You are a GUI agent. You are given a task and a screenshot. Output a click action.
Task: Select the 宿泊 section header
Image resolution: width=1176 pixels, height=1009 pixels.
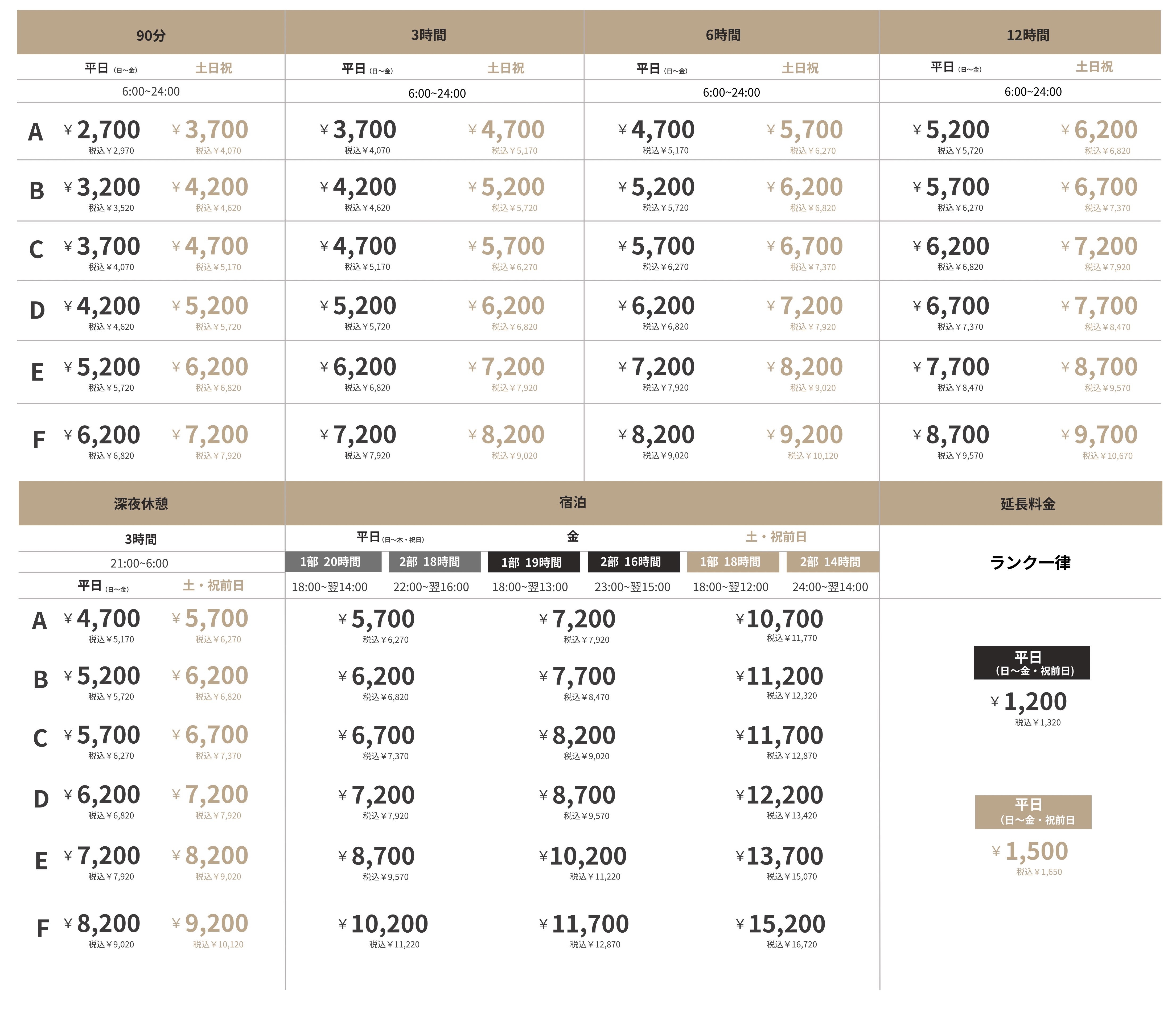572,502
